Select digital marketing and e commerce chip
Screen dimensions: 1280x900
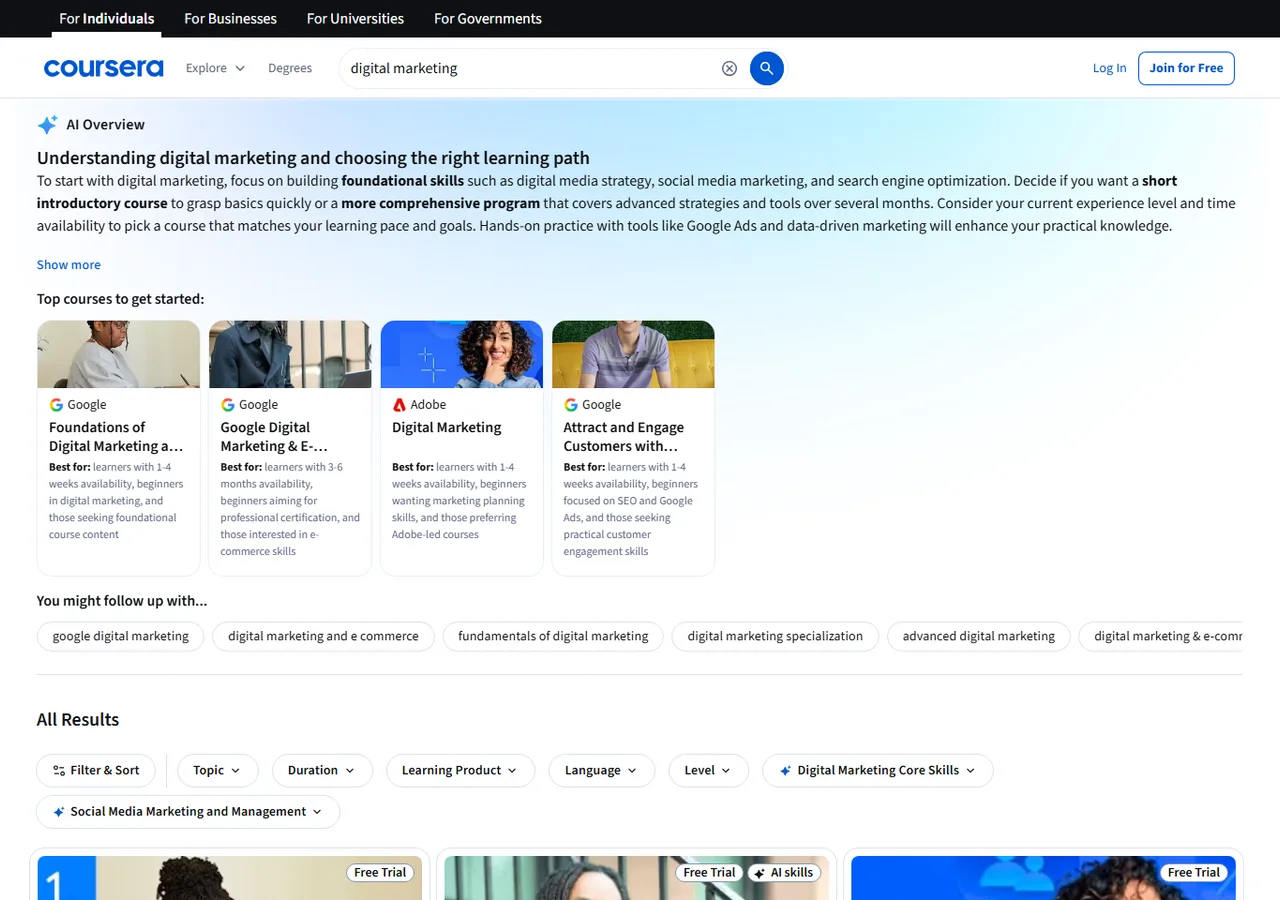pos(323,636)
